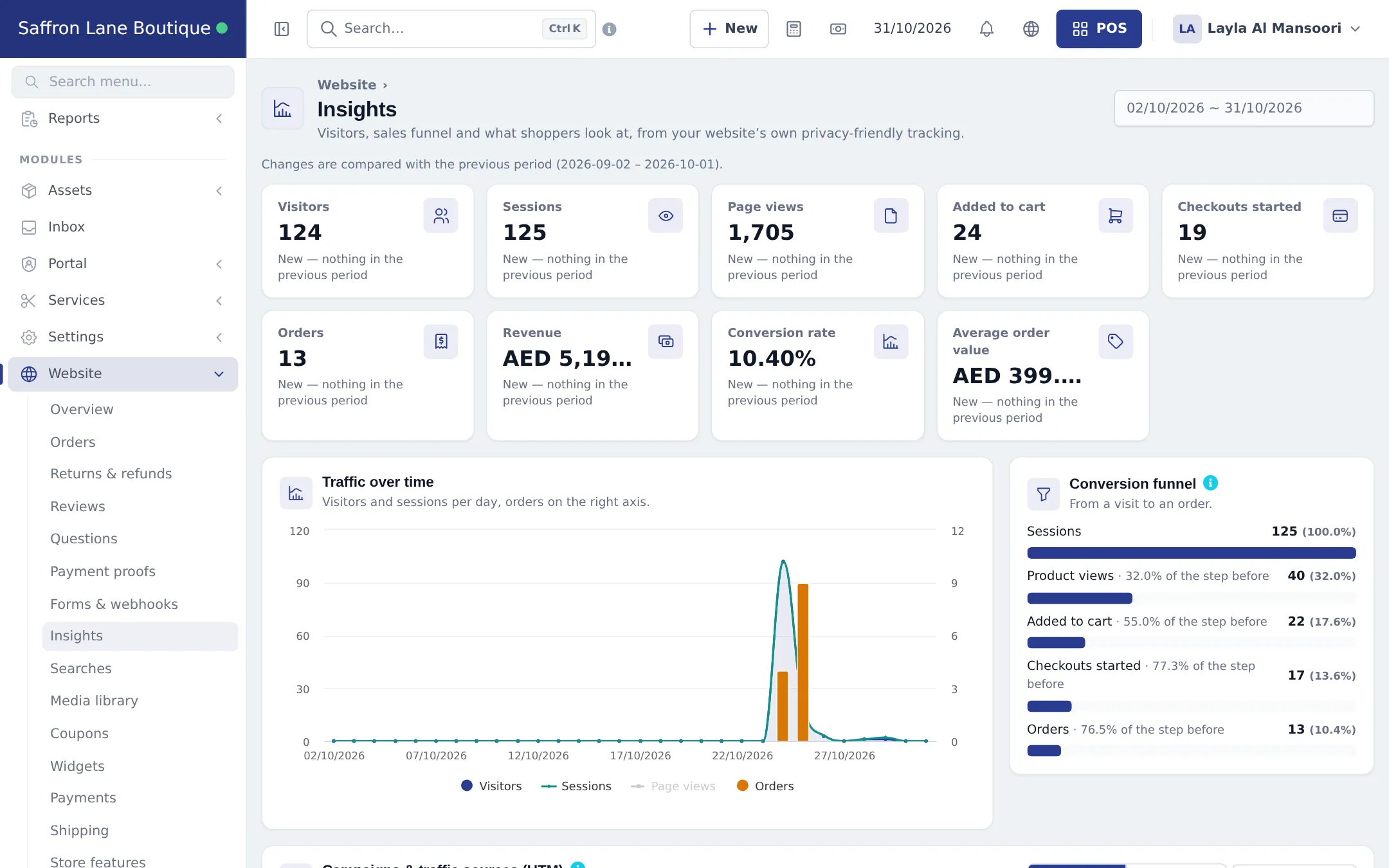The width and height of the screenshot is (1389, 868).
Task: Click the Product views funnel bar
Action: 1079,599
